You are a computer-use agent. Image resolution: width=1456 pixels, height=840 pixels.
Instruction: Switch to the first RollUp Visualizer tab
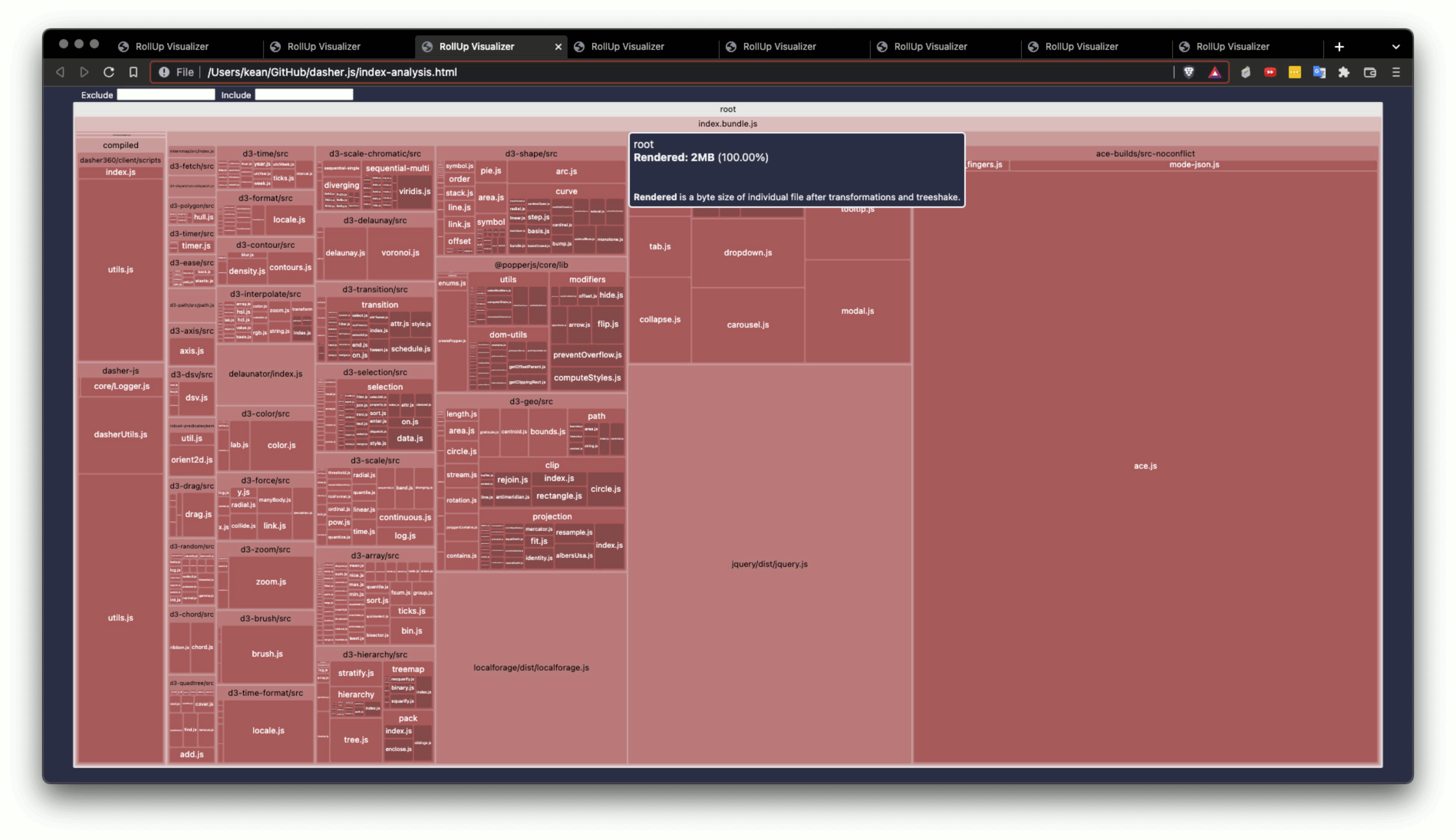pyautogui.click(x=171, y=47)
